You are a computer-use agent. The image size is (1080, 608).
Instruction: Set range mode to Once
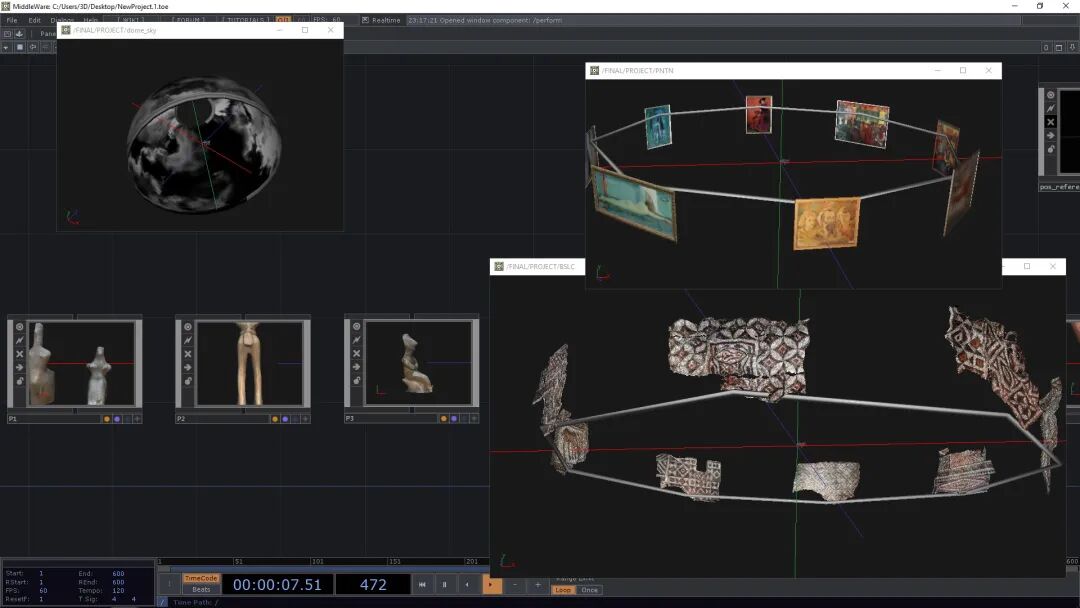pos(590,590)
